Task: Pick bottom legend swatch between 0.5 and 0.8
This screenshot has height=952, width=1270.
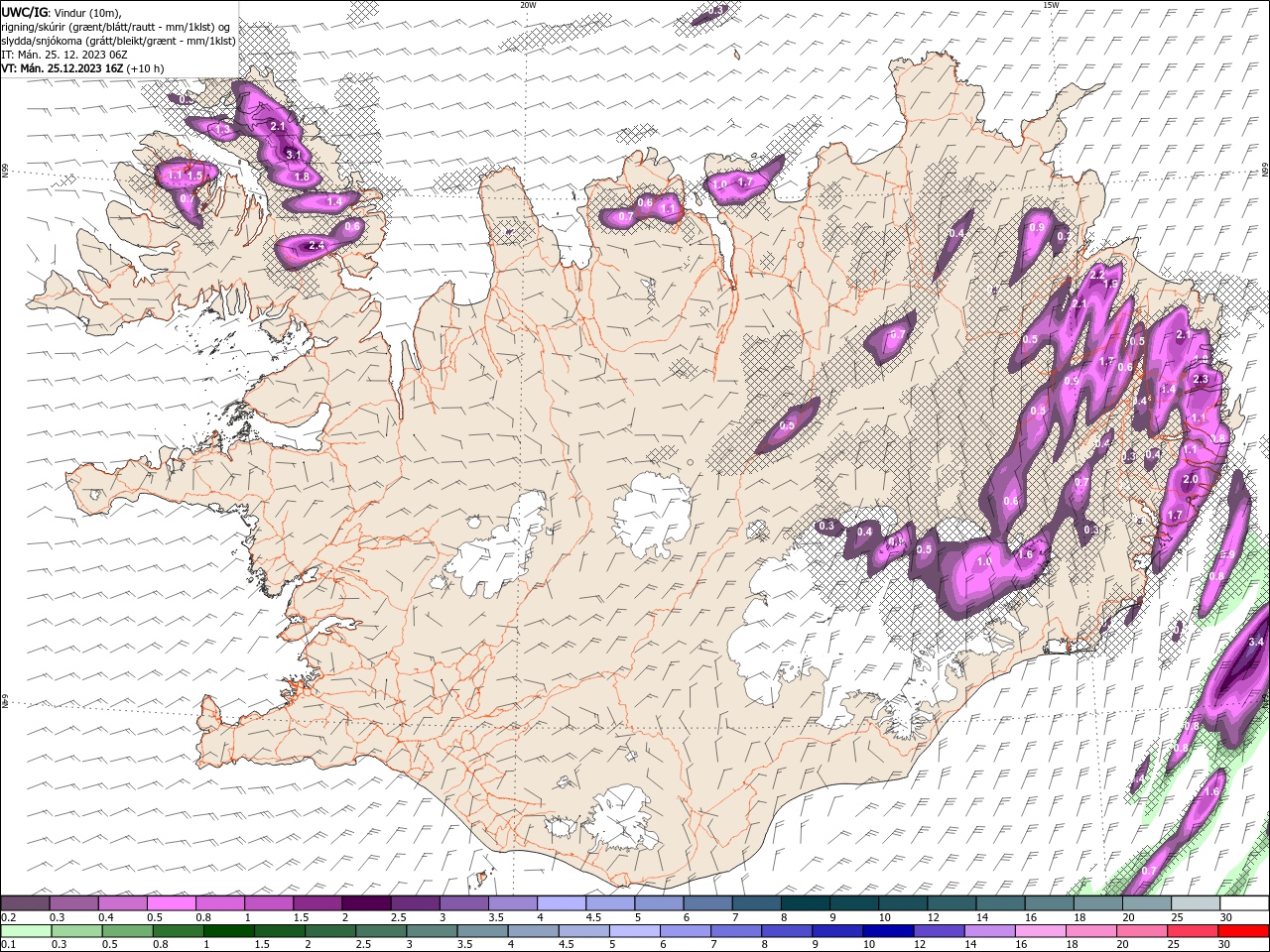Action: point(128,931)
